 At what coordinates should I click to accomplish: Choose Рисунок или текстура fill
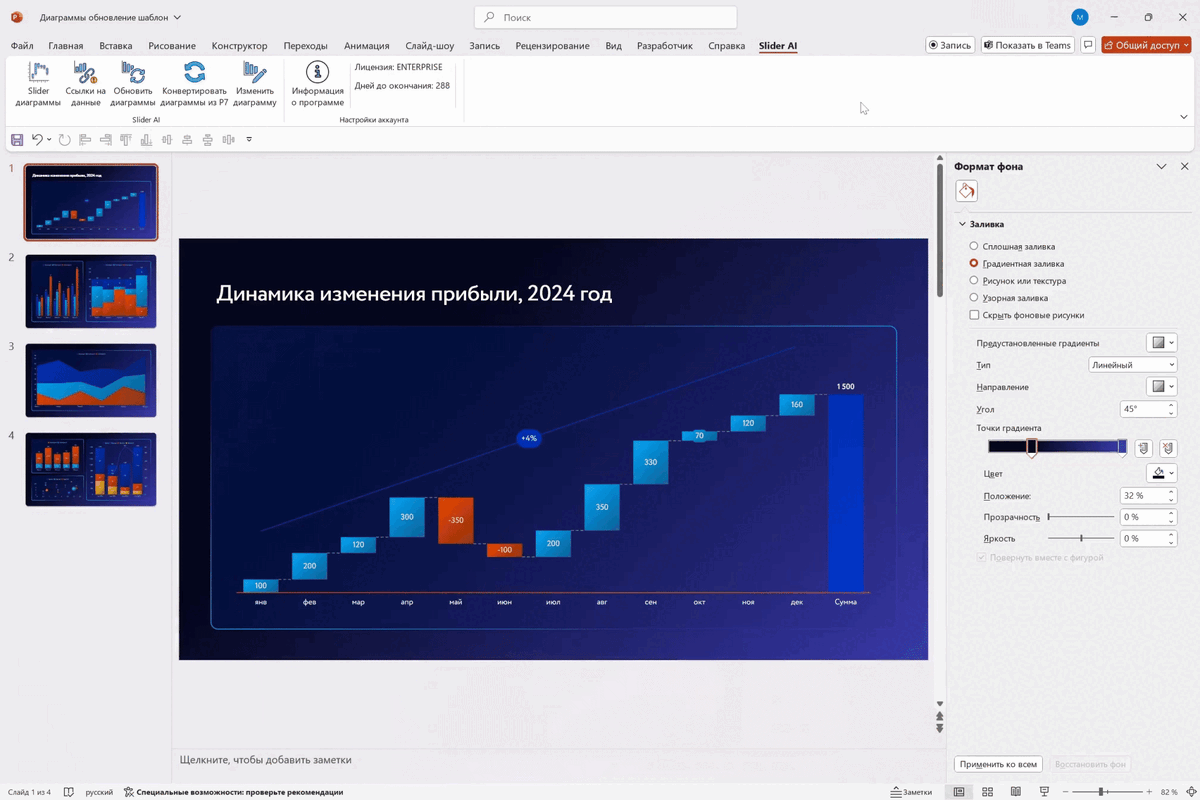[1017, 281]
